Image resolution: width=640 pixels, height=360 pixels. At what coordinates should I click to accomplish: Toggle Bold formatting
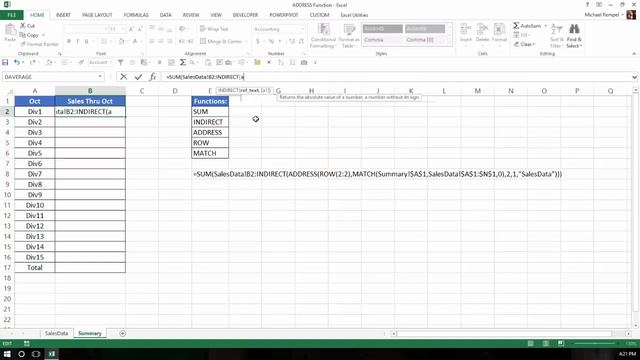(69, 41)
